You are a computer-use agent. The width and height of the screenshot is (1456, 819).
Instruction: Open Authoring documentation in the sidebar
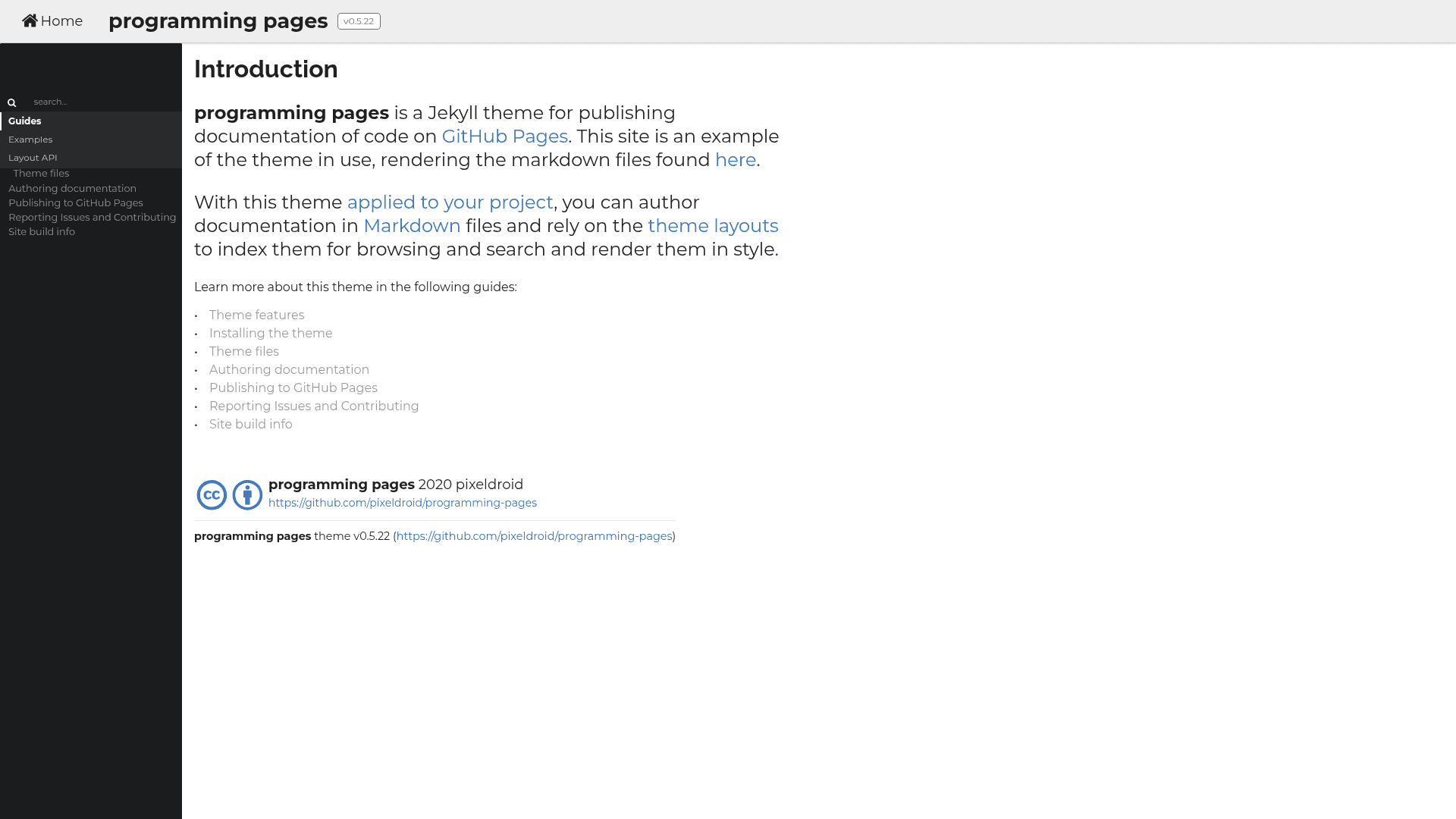[x=72, y=189]
